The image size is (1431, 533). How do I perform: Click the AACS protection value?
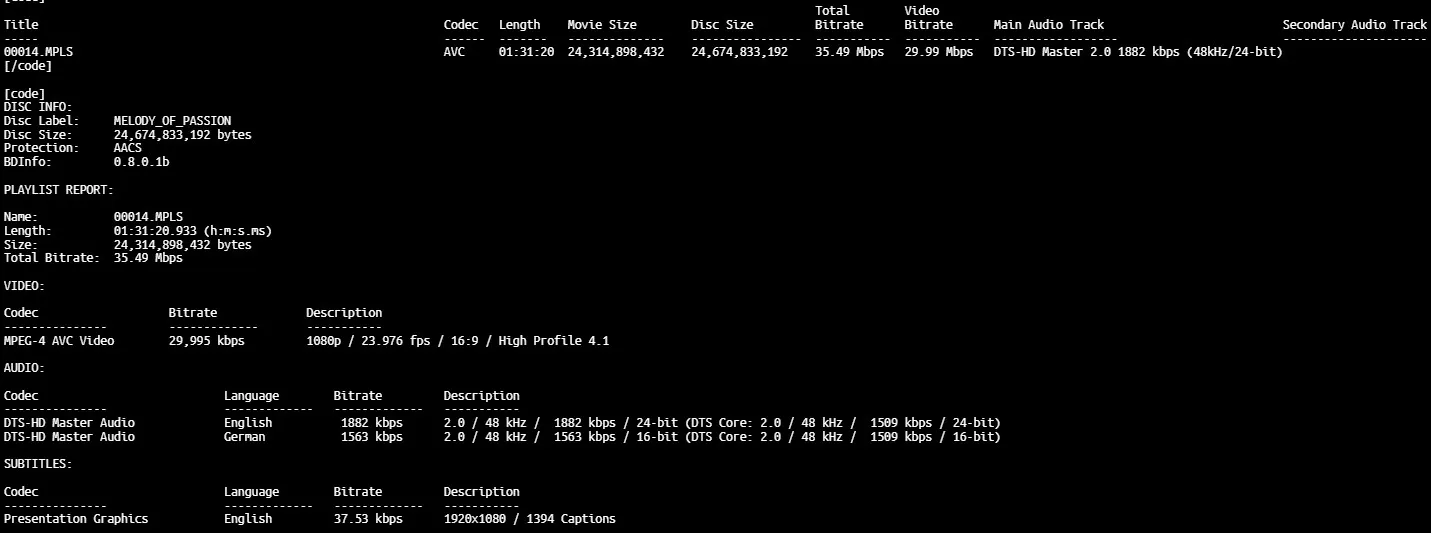coord(128,148)
